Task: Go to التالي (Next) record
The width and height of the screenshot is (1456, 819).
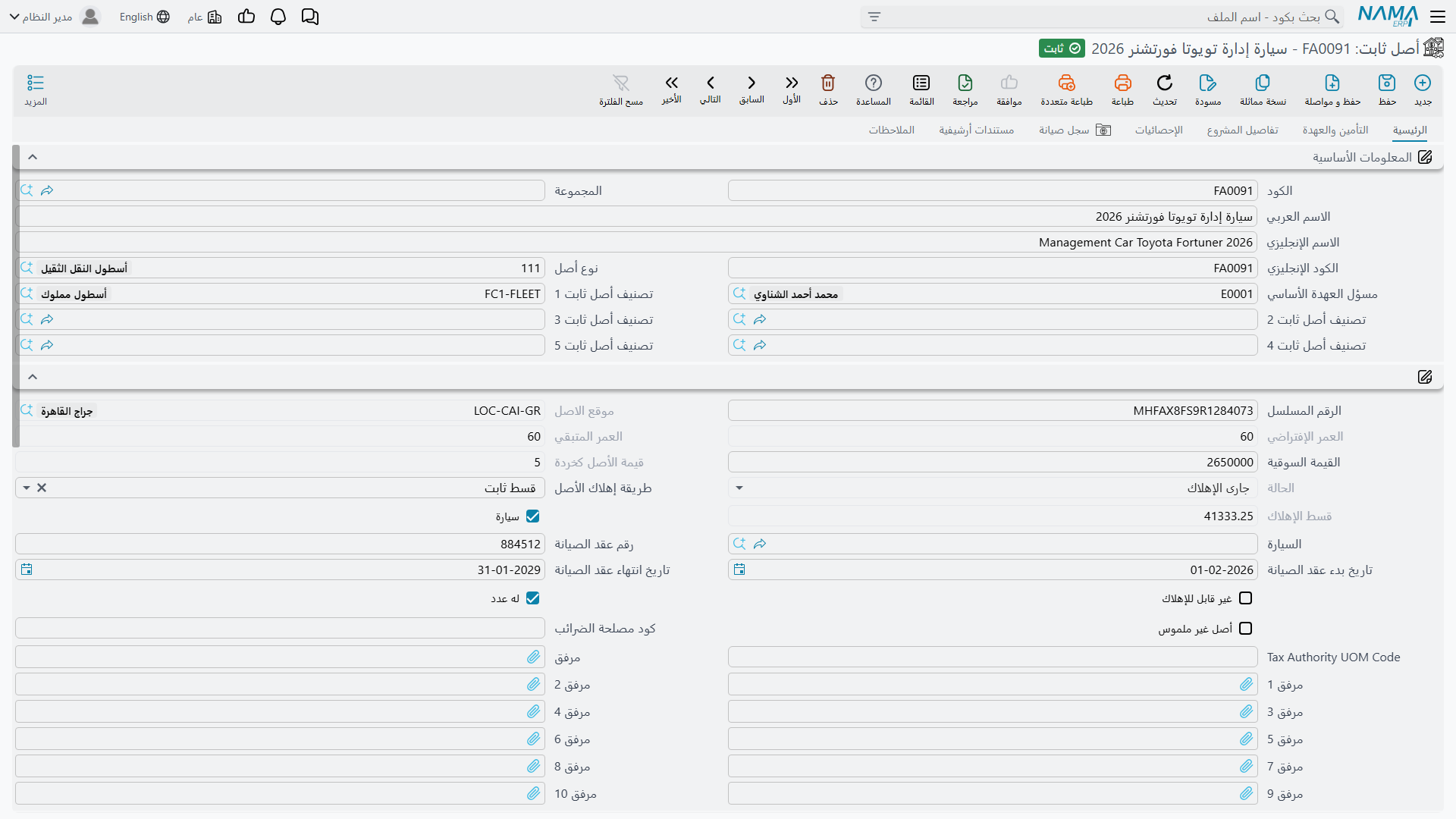Action: coord(711,83)
